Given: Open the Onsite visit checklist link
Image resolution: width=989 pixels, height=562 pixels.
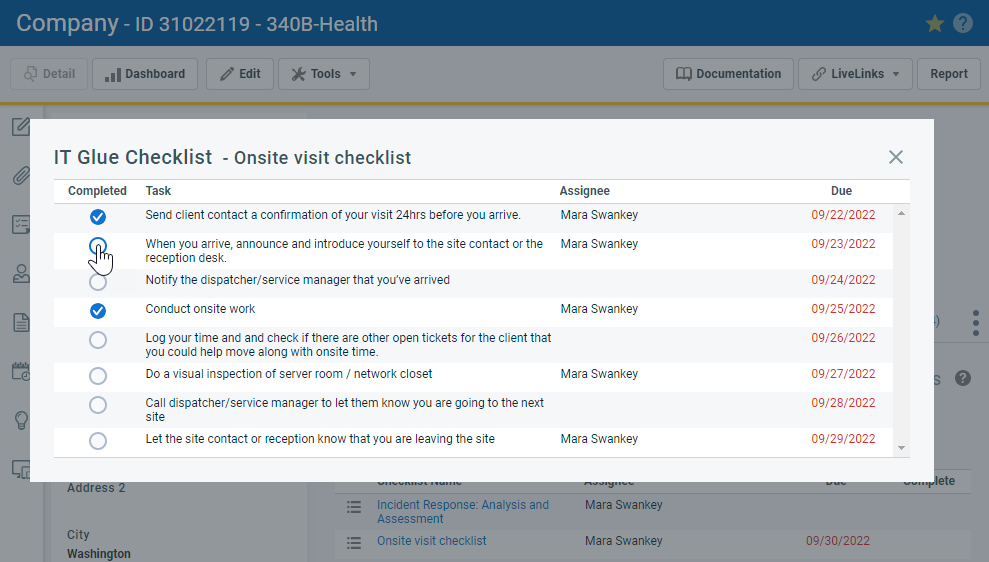Looking at the screenshot, I should (x=431, y=541).
